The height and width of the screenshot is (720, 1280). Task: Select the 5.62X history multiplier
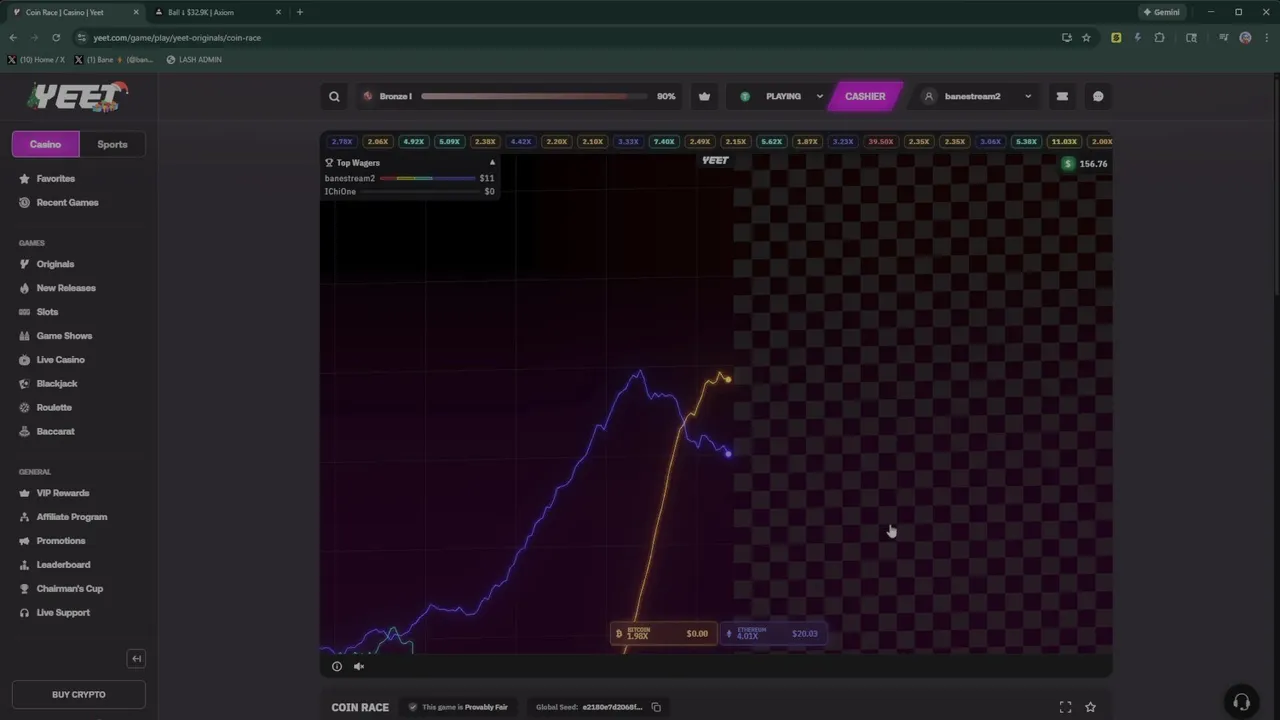pos(771,142)
